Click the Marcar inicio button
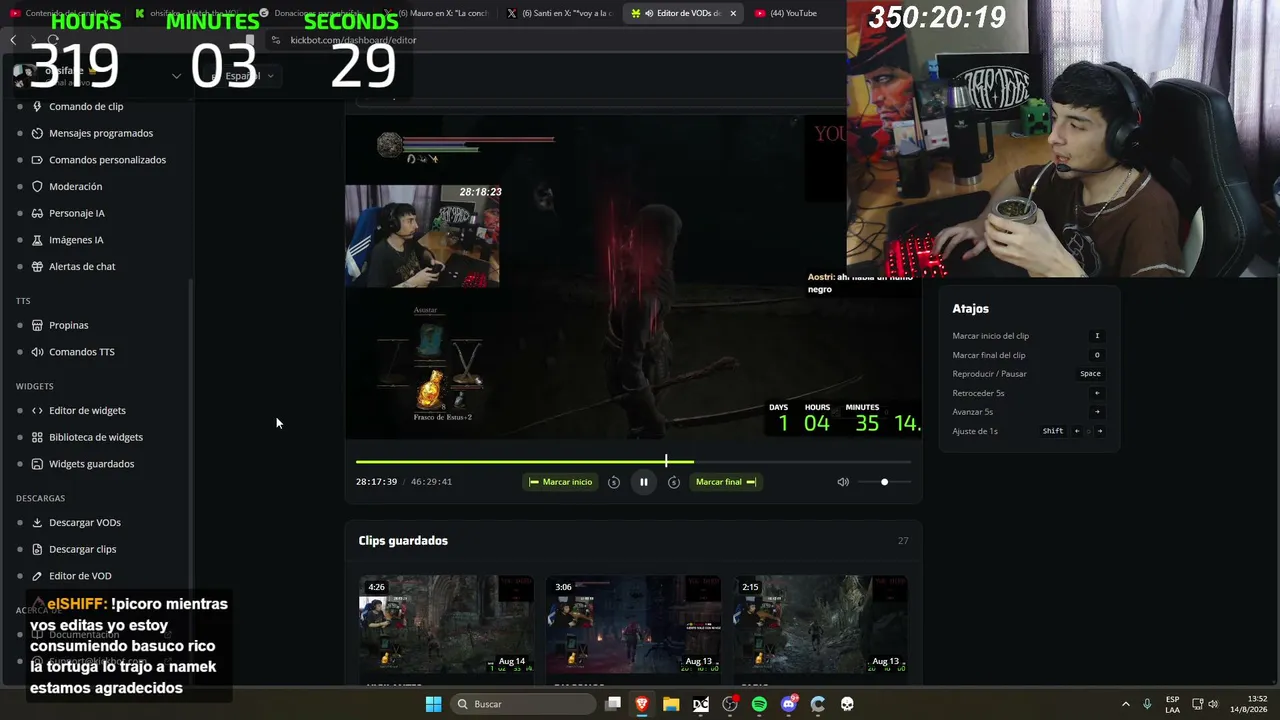 (x=560, y=482)
